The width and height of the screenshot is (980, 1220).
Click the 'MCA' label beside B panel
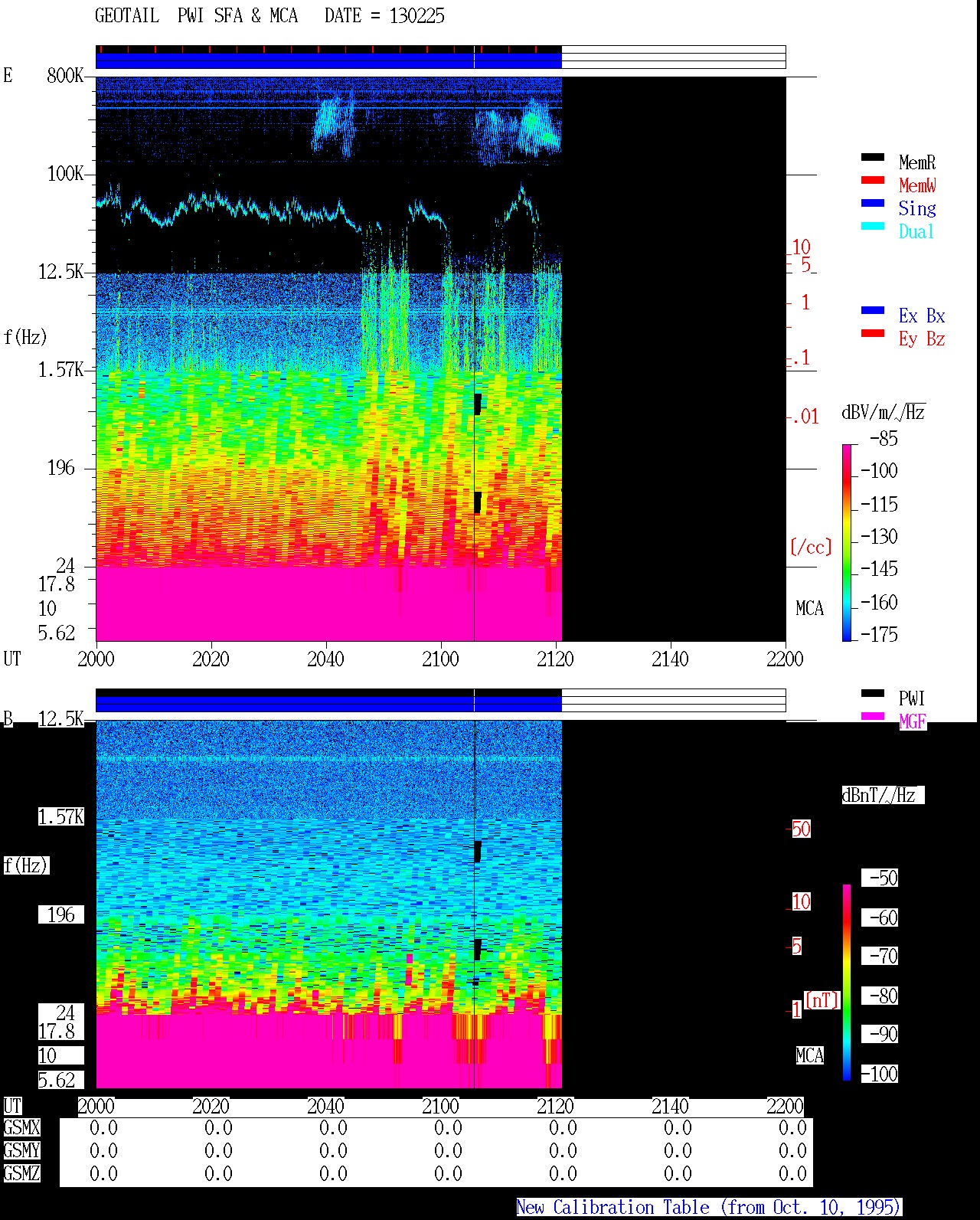[809, 1055]
